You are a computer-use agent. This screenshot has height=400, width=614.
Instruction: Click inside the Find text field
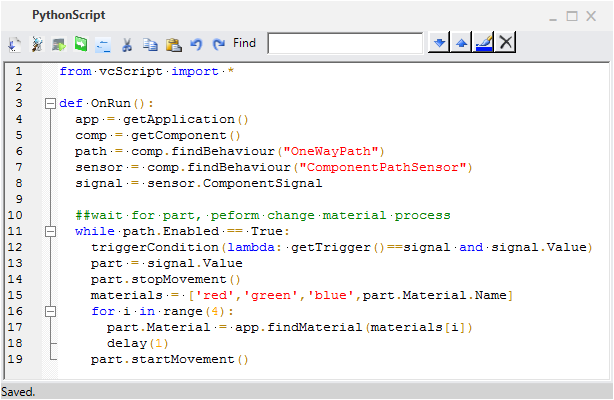(345, 43)
